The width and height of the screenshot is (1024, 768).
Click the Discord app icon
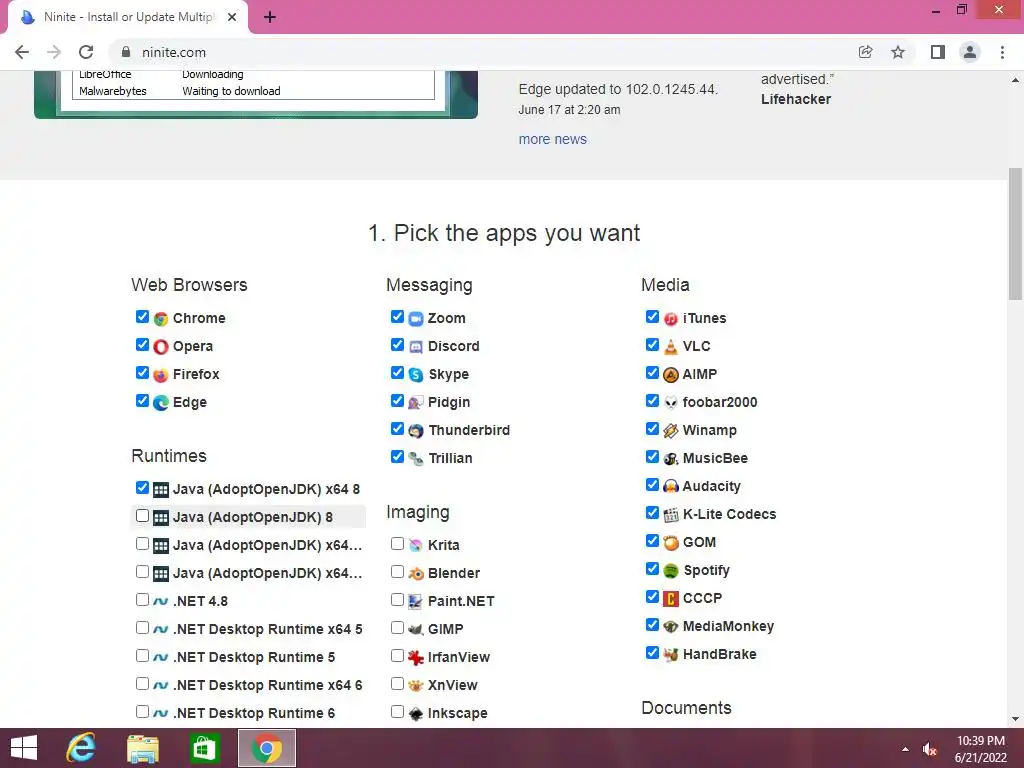point(416,347)
